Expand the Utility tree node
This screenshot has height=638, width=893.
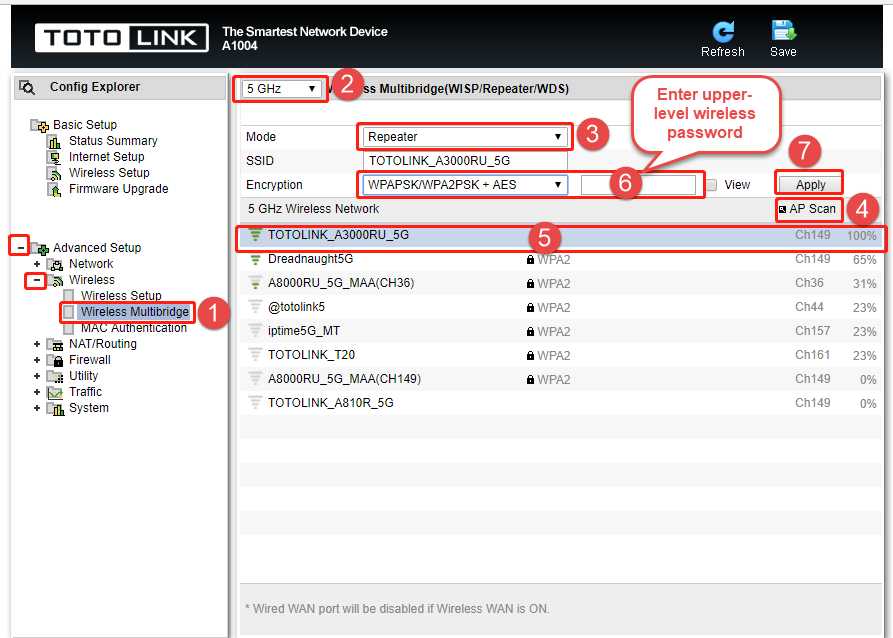(x=37, y=377)
